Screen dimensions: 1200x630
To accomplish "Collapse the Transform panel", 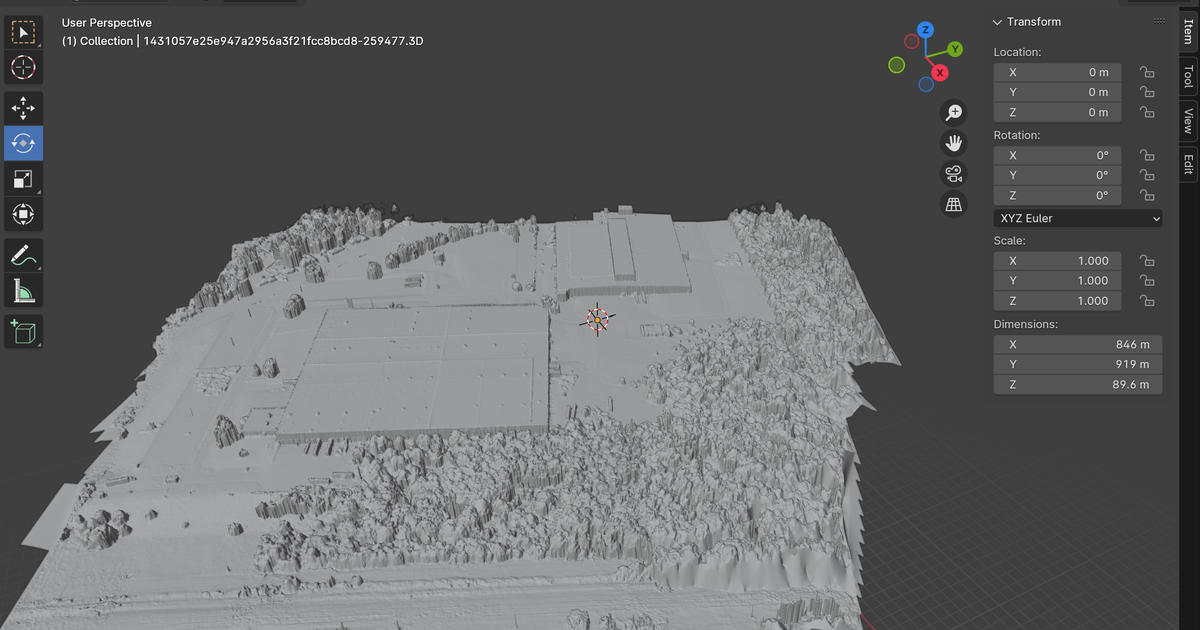I will [997, 21].
